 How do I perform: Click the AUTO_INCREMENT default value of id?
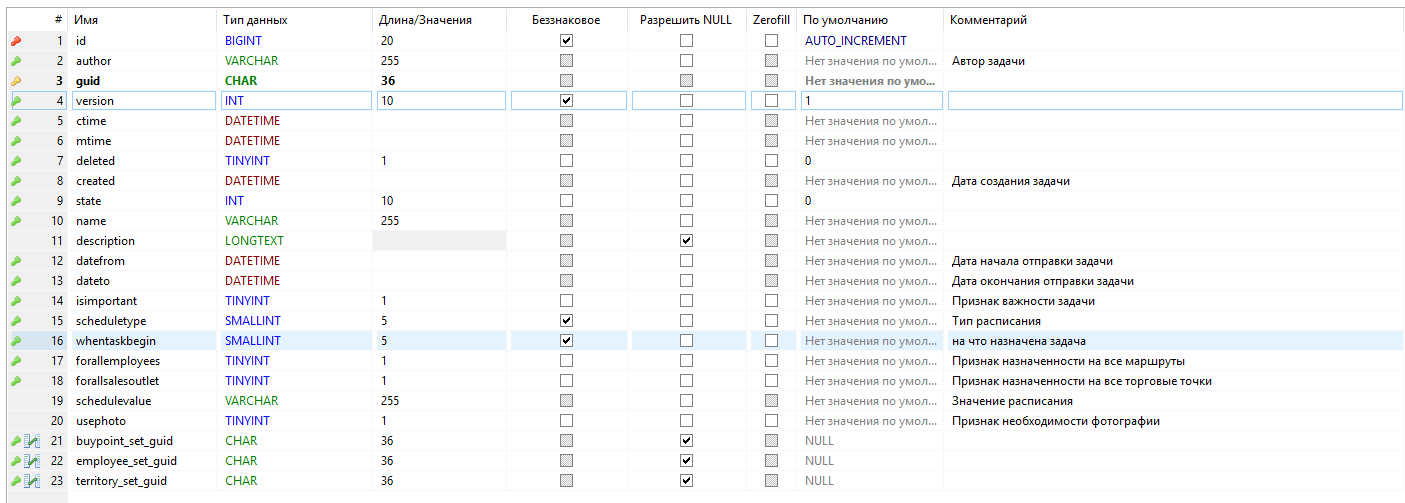(856, 41)
